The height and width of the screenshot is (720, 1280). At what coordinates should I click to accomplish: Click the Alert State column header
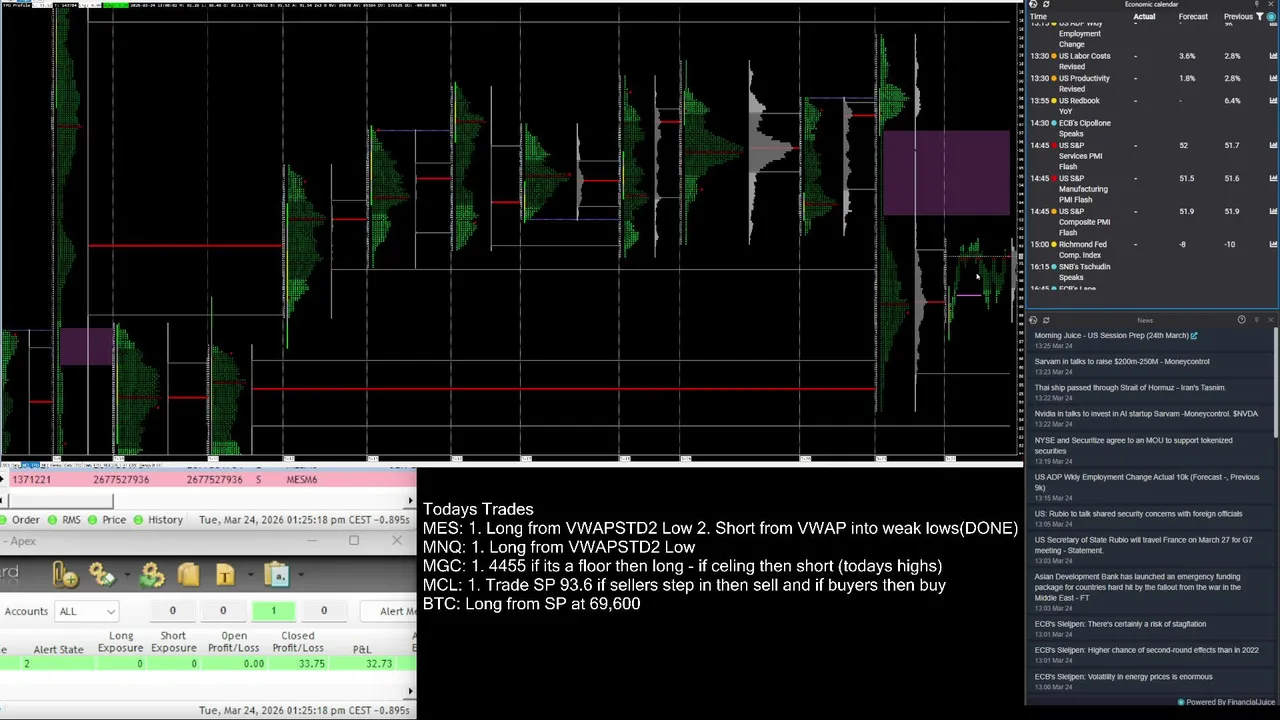point(58,649)
